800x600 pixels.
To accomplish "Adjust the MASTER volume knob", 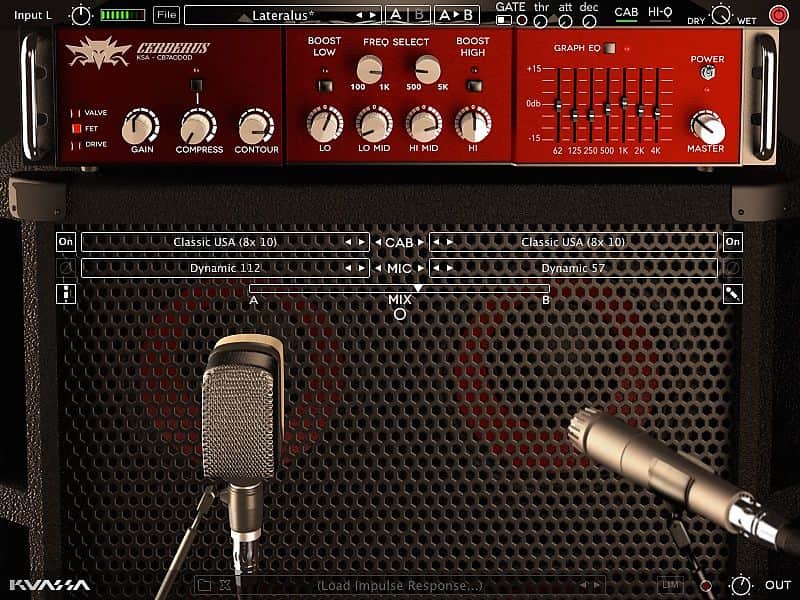I will [707, 127].
